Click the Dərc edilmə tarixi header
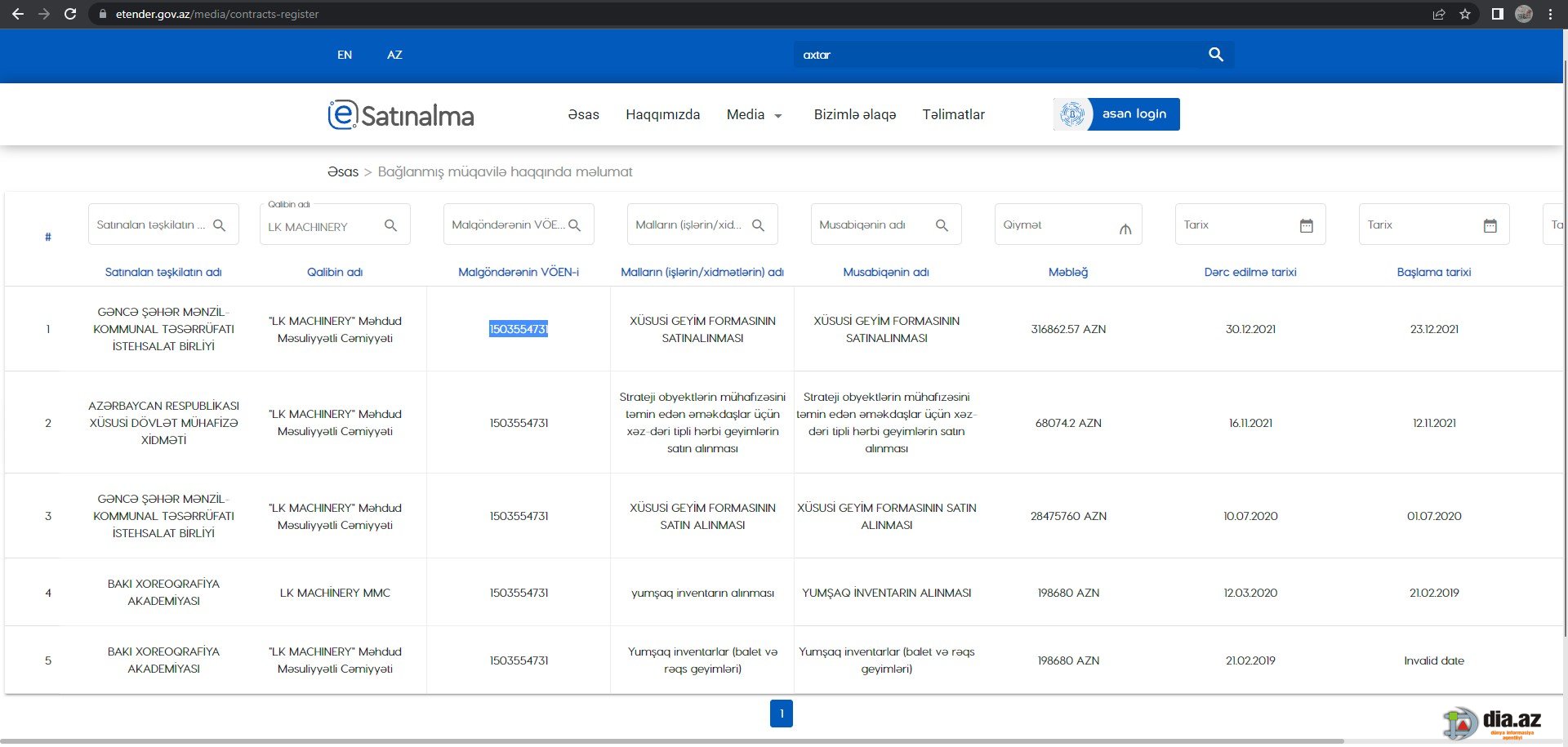Viewport: 1568px width, 747px height. tap(1250, 272)
